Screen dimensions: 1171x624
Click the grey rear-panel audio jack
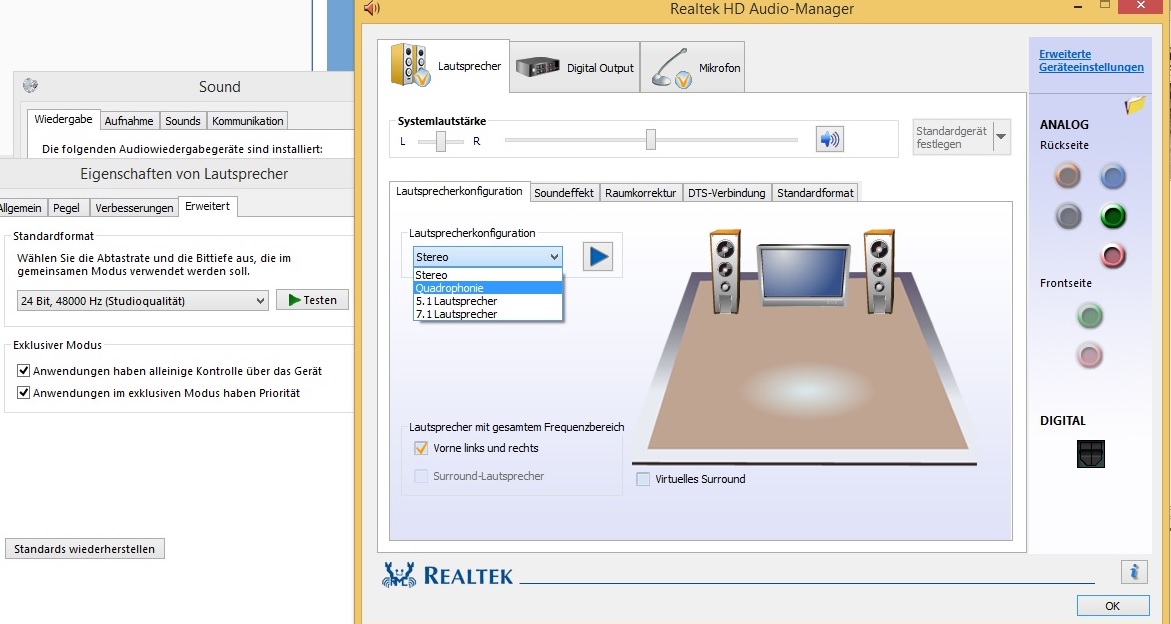tap(1068, 216)
